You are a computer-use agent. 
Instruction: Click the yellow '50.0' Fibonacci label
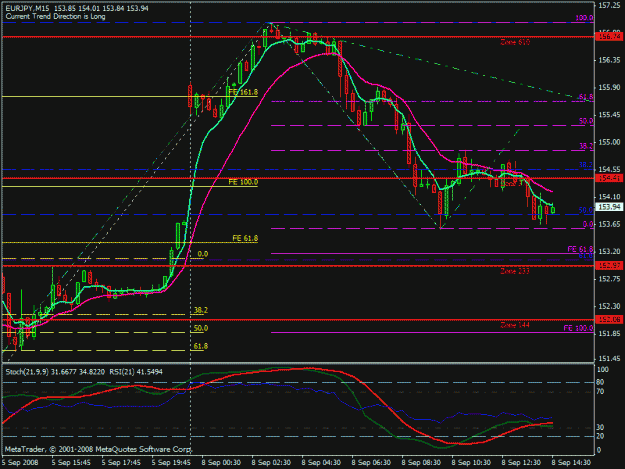(201, 328)
